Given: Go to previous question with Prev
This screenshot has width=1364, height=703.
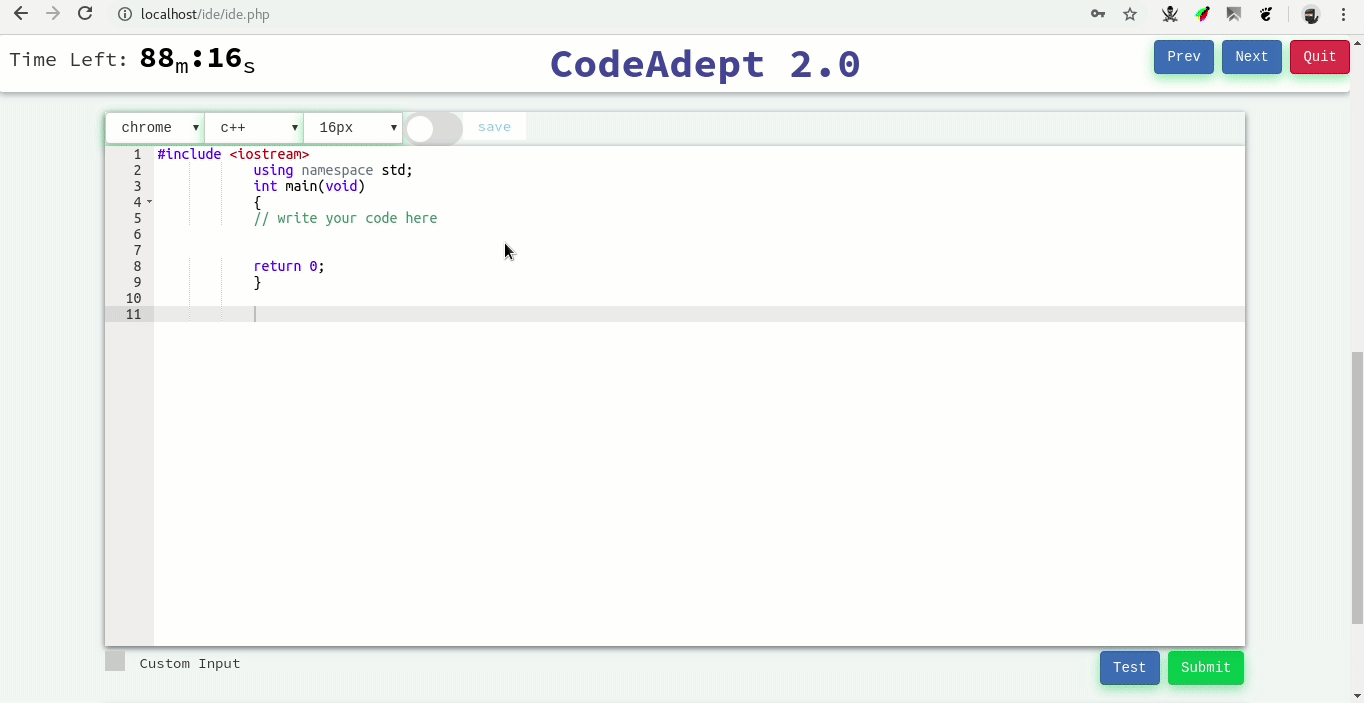Looking at the screenshot, I should click(1184, 57).
